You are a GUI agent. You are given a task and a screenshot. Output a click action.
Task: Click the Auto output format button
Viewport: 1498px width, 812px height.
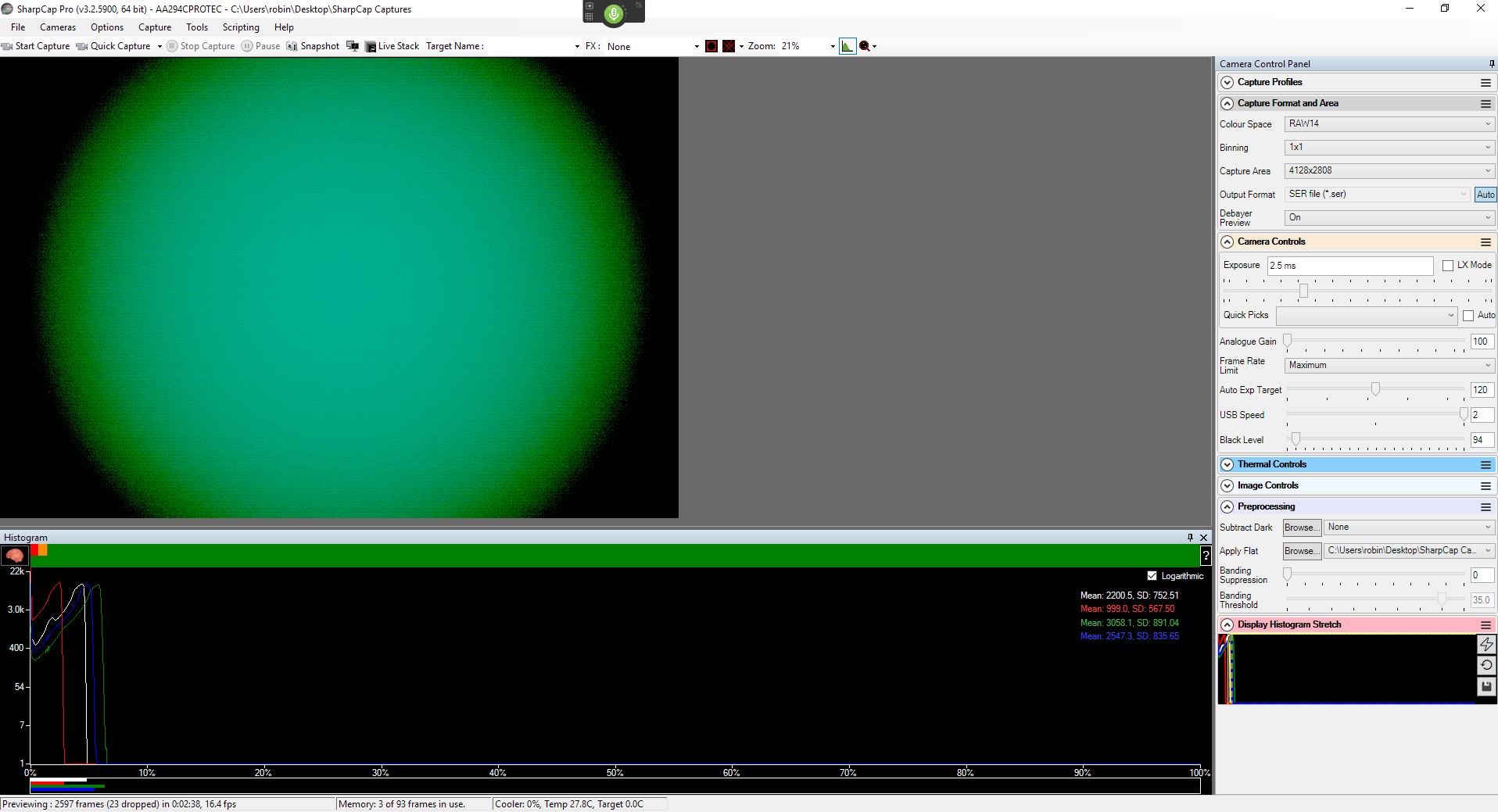pyautogui.click(x=1485, y=195)
